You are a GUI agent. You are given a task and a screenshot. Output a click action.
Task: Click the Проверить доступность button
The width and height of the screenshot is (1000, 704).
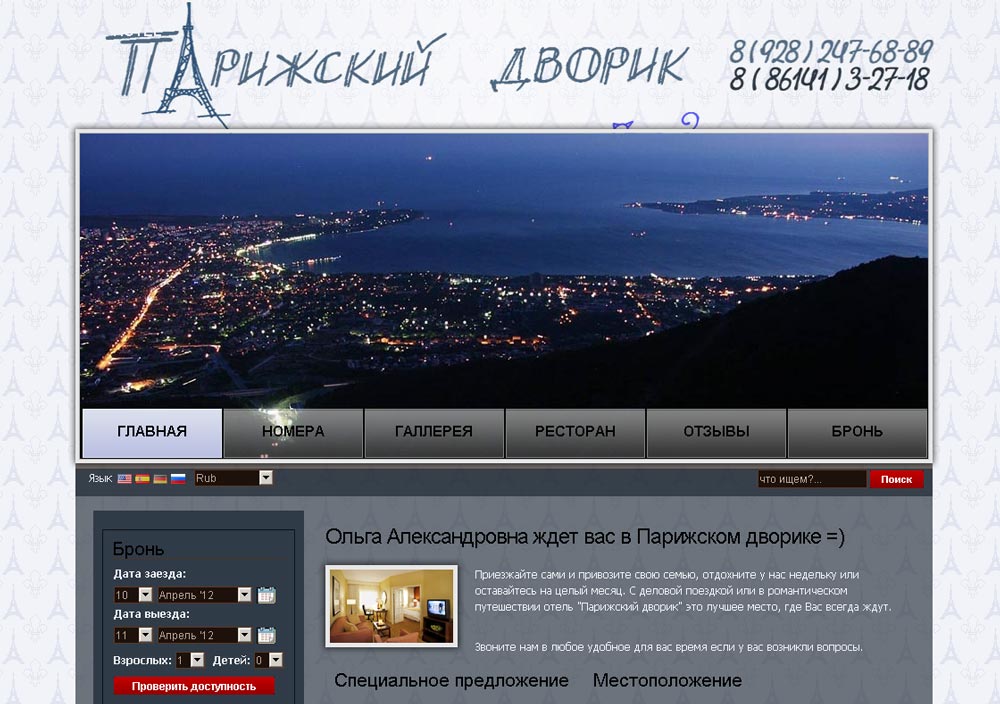tap(194, 686)
